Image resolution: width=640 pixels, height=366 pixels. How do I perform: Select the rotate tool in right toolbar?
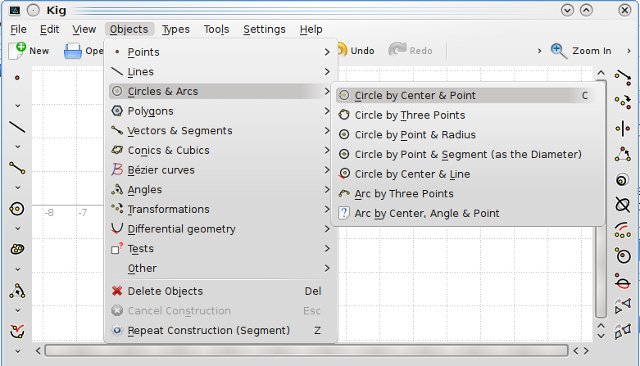pos(623,154)
